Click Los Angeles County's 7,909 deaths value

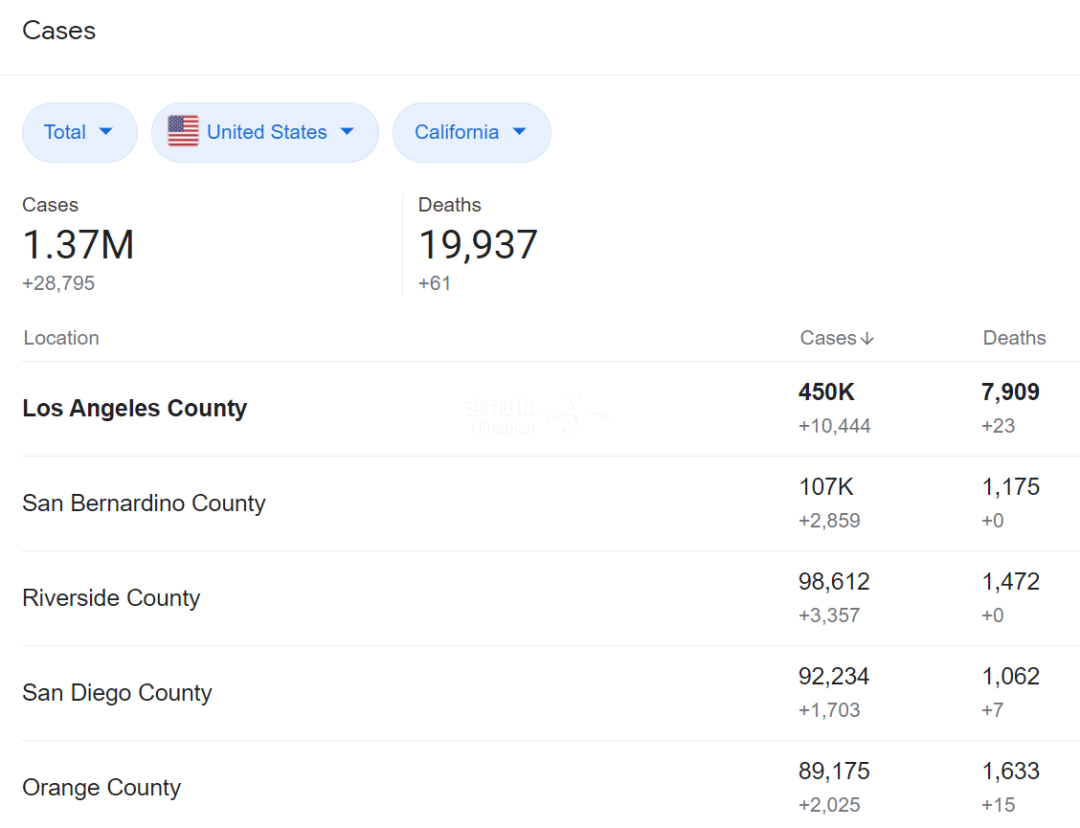[x=1010, y=392]
